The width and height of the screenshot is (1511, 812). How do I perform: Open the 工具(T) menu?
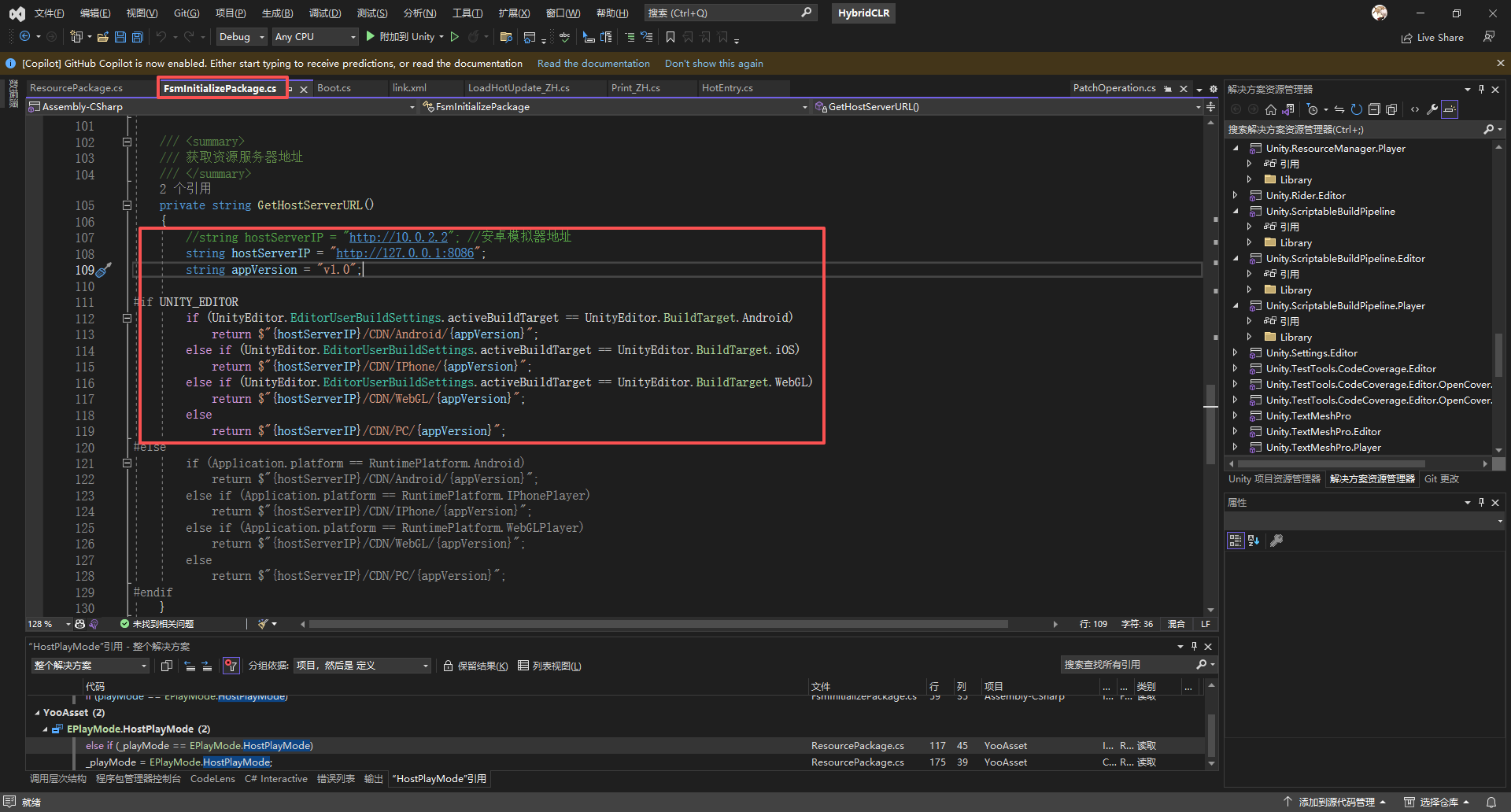point(467,13)
